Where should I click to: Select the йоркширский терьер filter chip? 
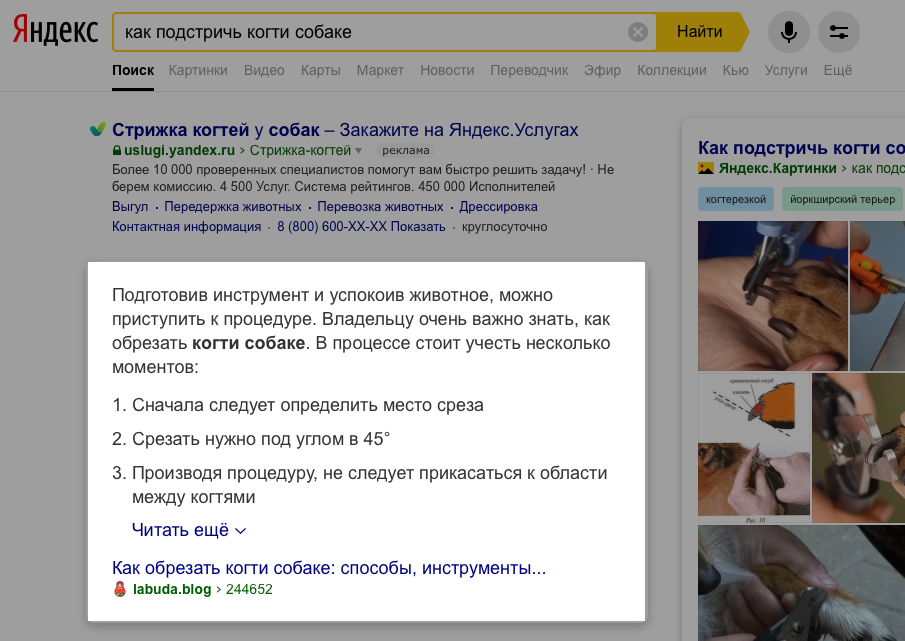842,199
